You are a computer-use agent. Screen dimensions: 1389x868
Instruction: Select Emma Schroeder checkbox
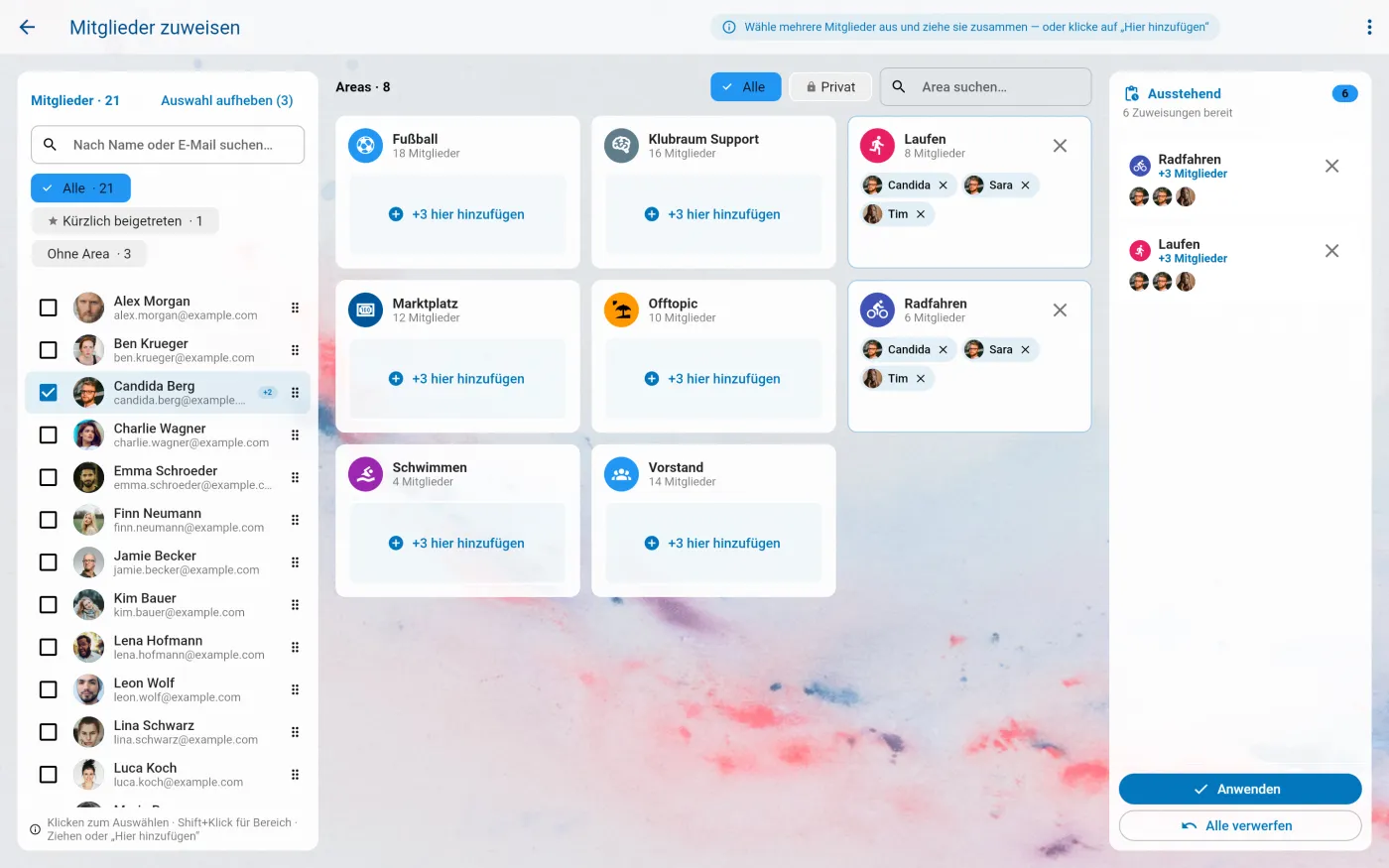pyautogui.click(x=48, y=477)
